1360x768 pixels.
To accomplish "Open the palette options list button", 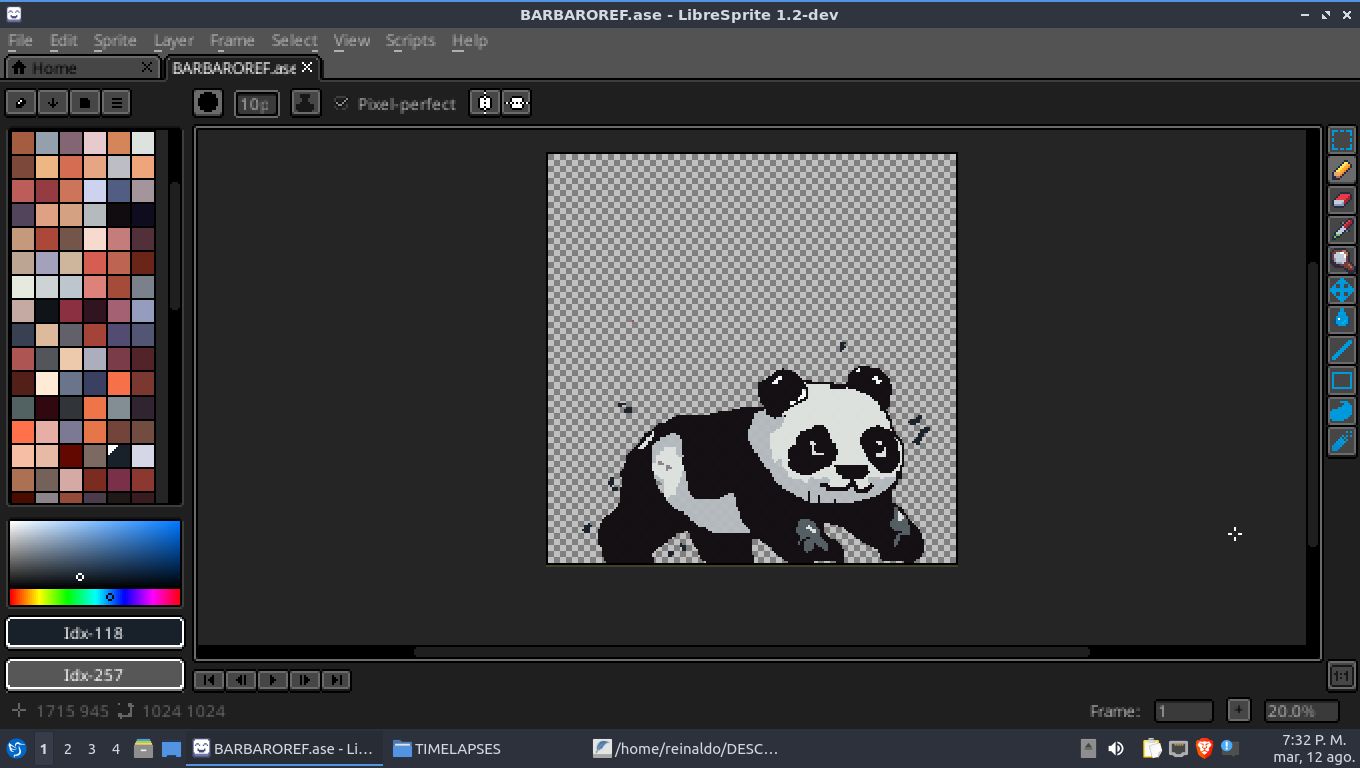I will 117,102.
